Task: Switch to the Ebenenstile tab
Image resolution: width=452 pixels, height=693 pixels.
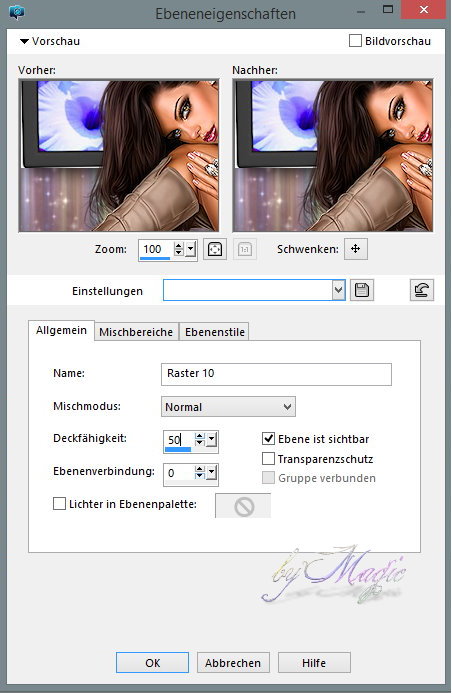Action: pyautogui.click(x=215, y=332)
